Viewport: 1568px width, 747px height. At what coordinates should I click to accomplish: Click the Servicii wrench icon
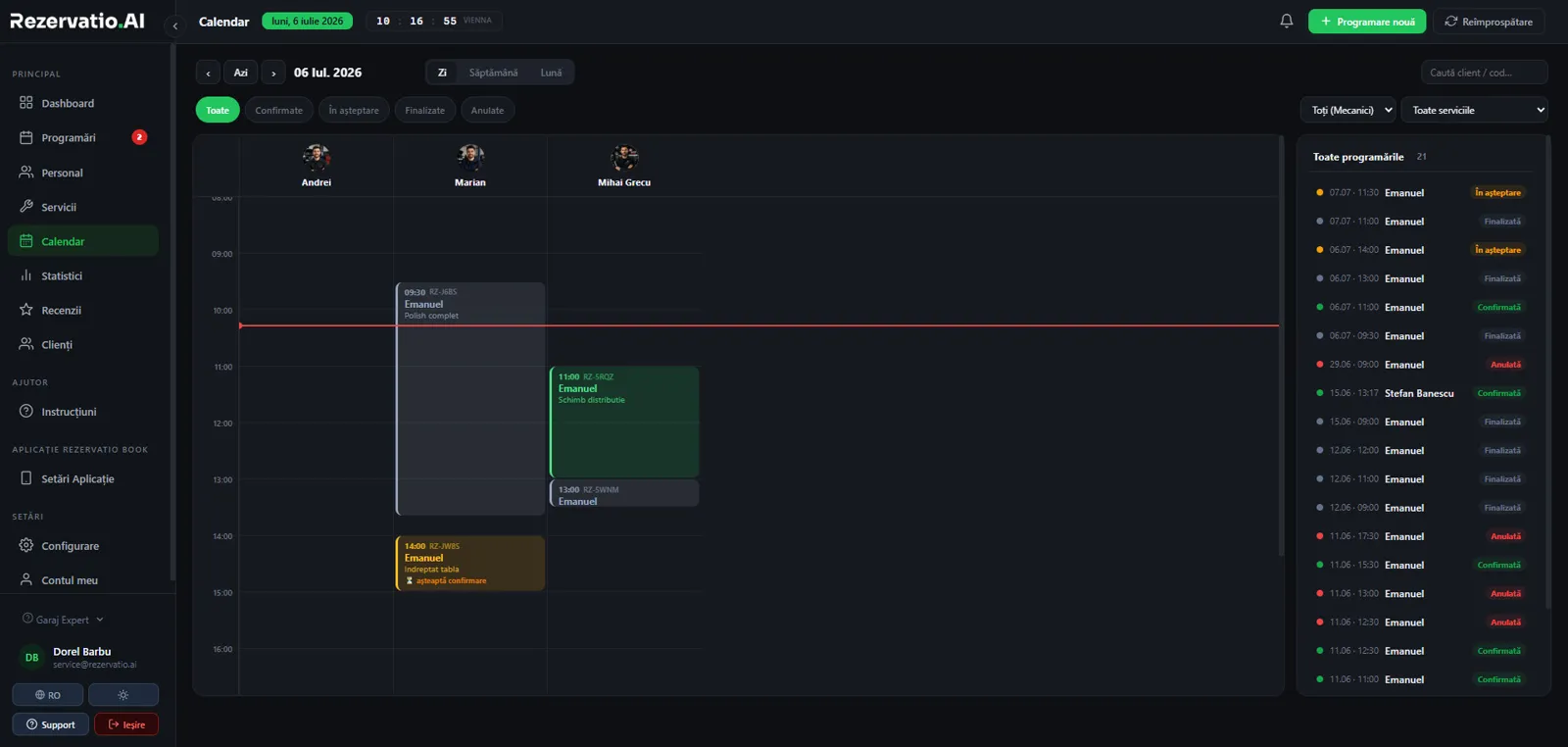pyautogui.click(x=26, y=207)
